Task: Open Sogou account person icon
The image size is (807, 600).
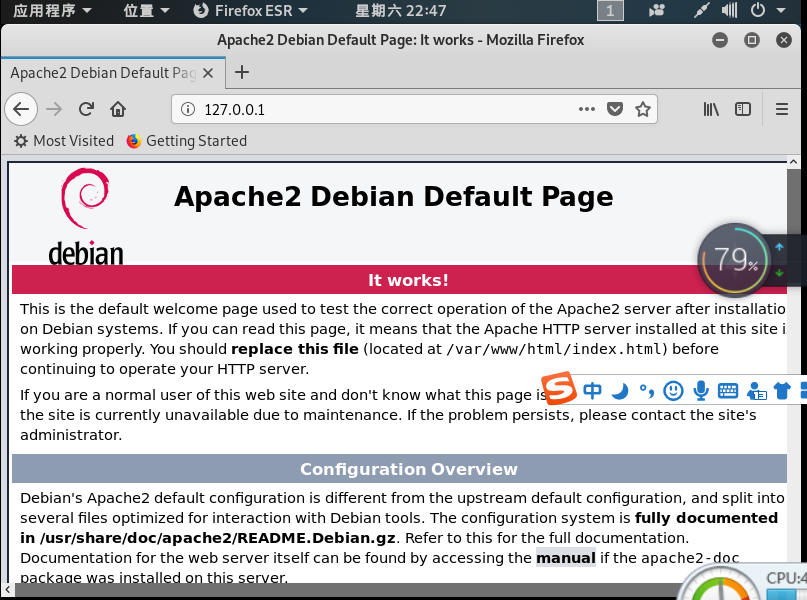Action: click(x=756, y=391)
